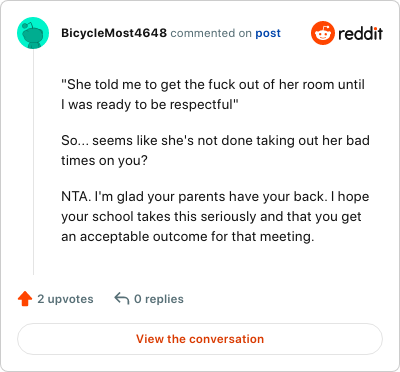The width and height of the screenshot is (400, 372).
Task: Click the "So... seems like" paragraph
Action: coord(215,150)
